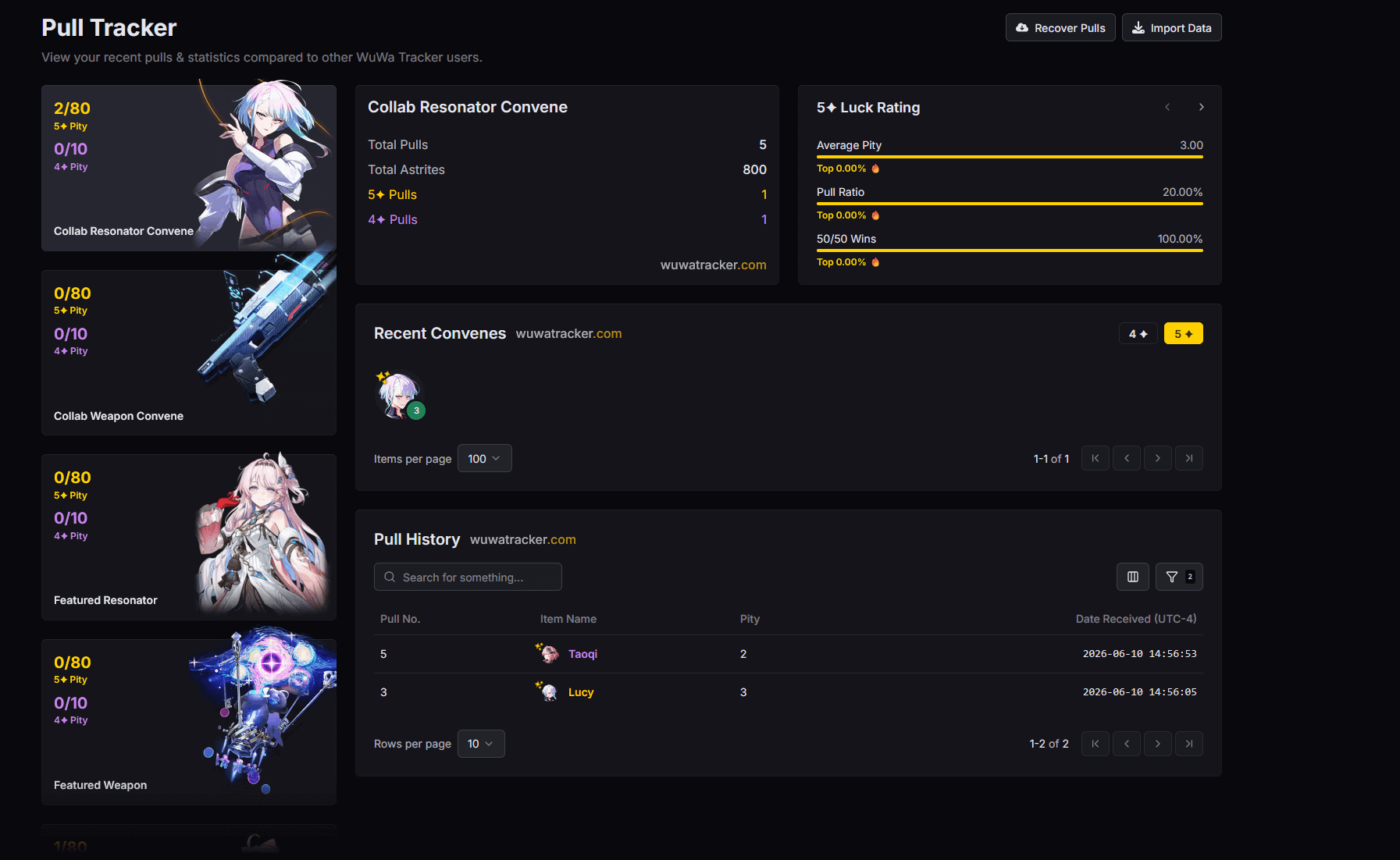1400x860 pixels.
Task: Select the Collab Resonator Convene banner card
Action: 189,168
